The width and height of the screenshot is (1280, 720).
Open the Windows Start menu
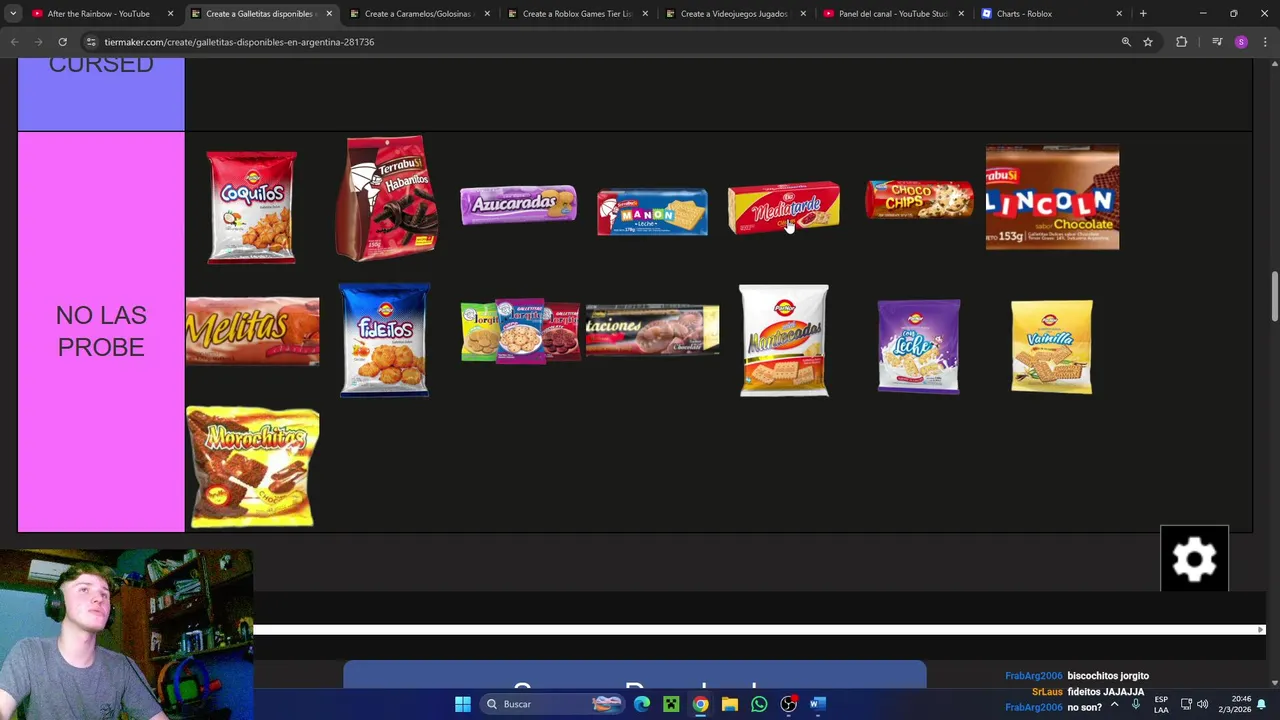[x=463, y=704]
